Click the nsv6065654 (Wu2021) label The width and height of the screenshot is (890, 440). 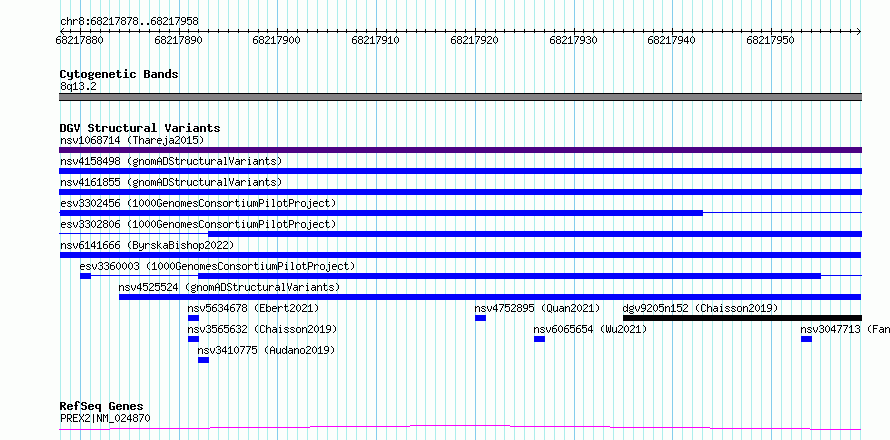click(x=590, y=329)
